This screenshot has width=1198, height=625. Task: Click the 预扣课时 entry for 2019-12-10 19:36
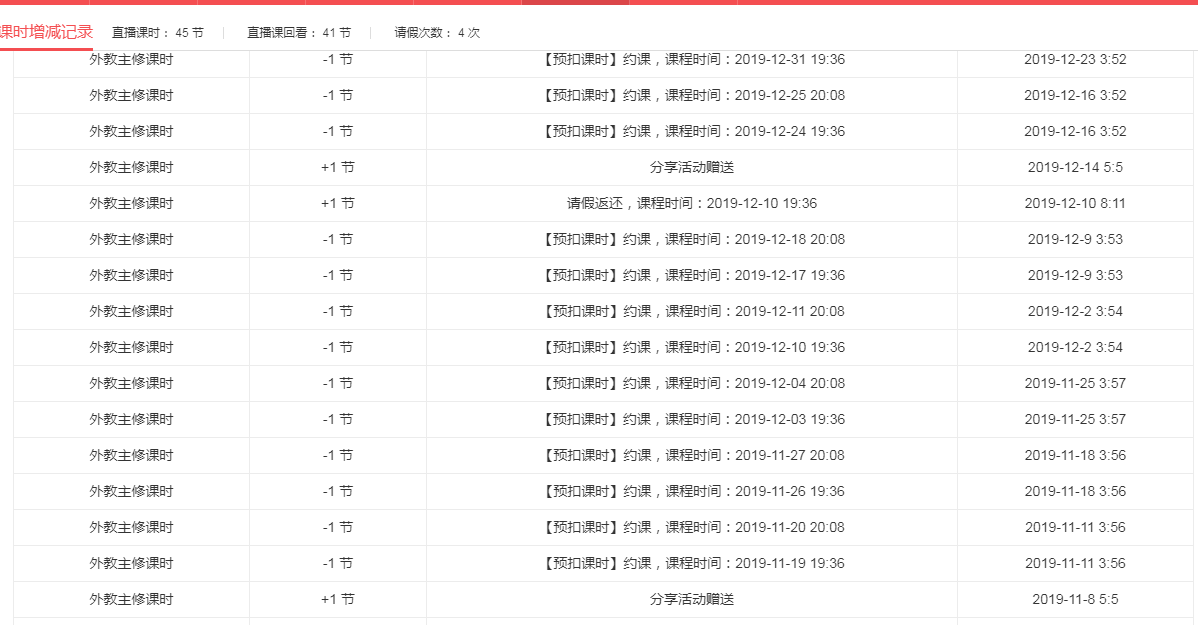click(692, 348)
